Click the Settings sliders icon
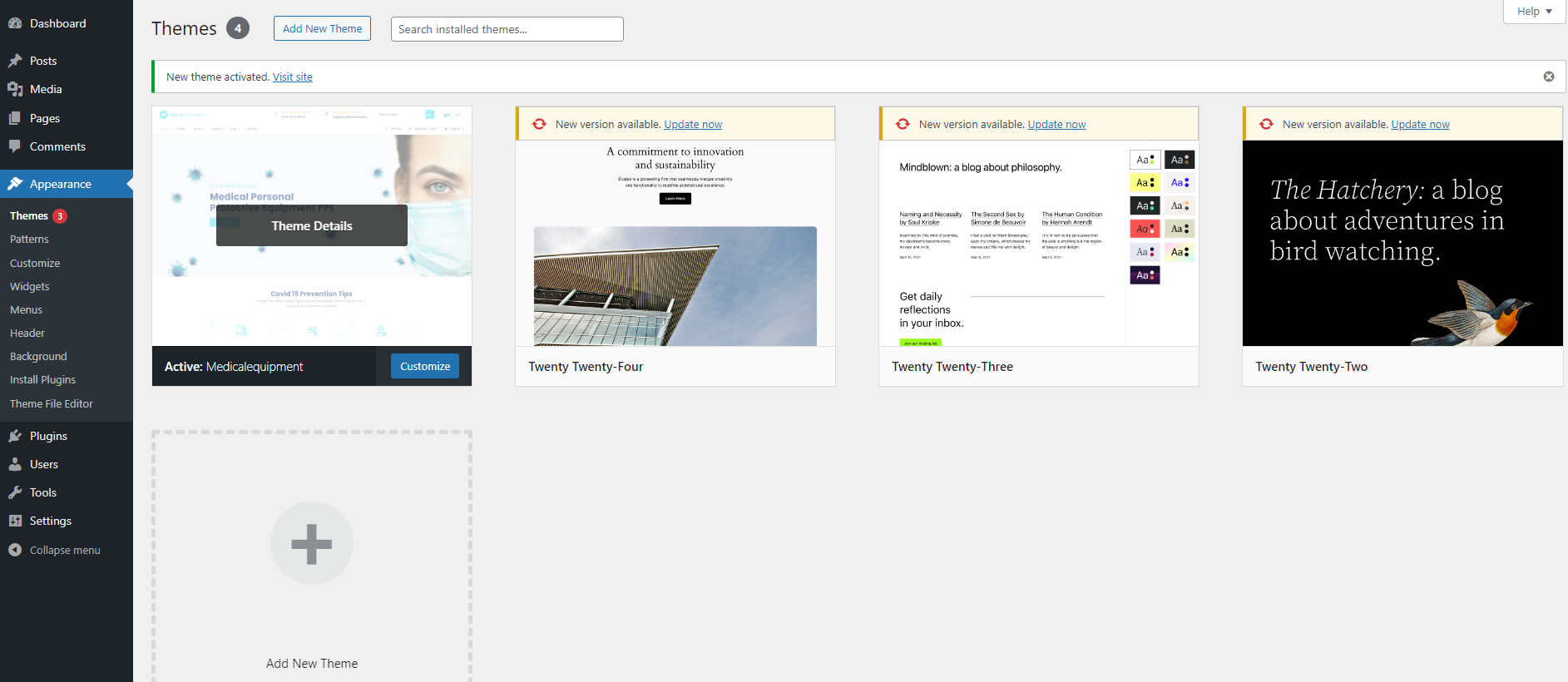 (x=15, y=521)
